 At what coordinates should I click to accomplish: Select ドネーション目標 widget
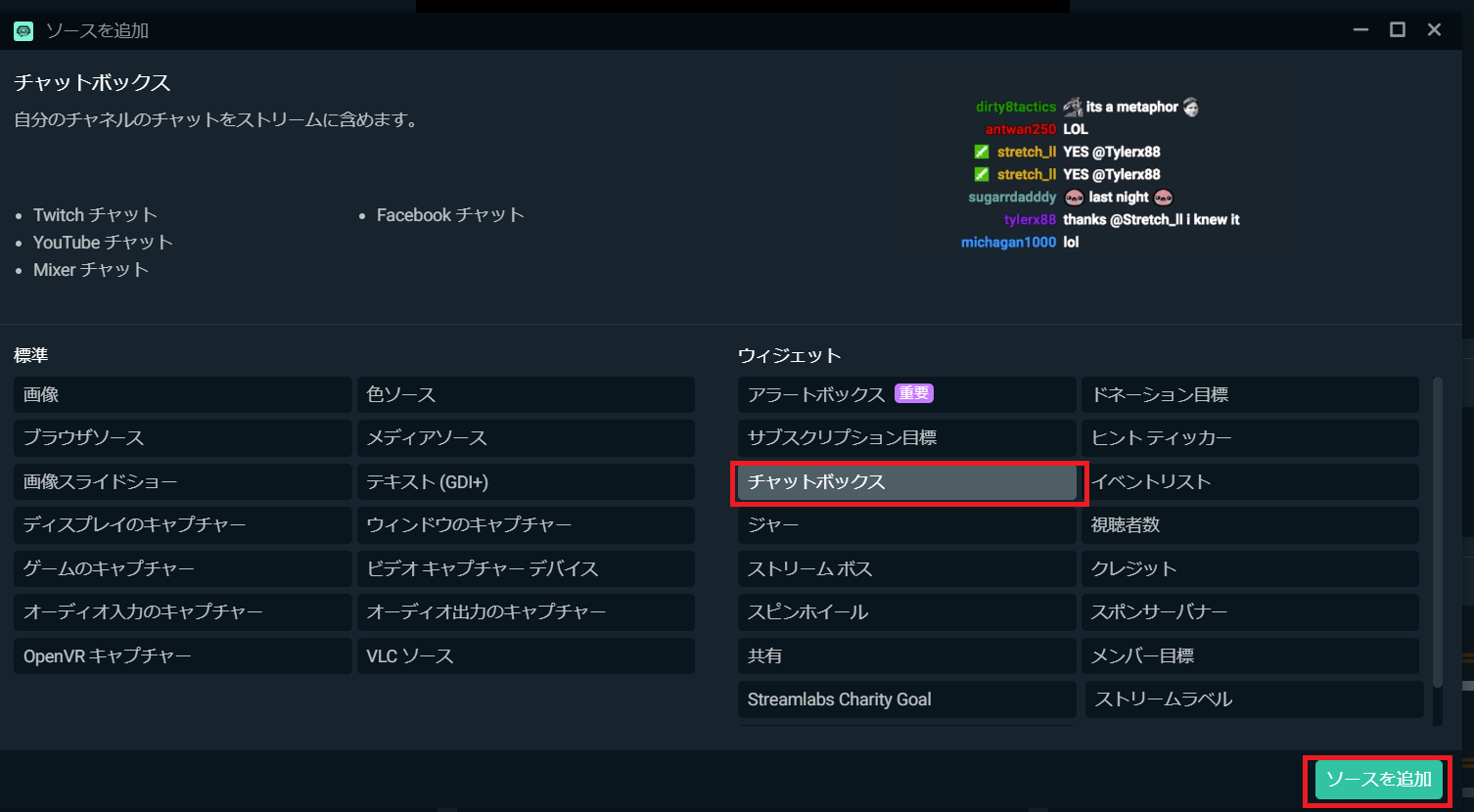click(1250, 394)
